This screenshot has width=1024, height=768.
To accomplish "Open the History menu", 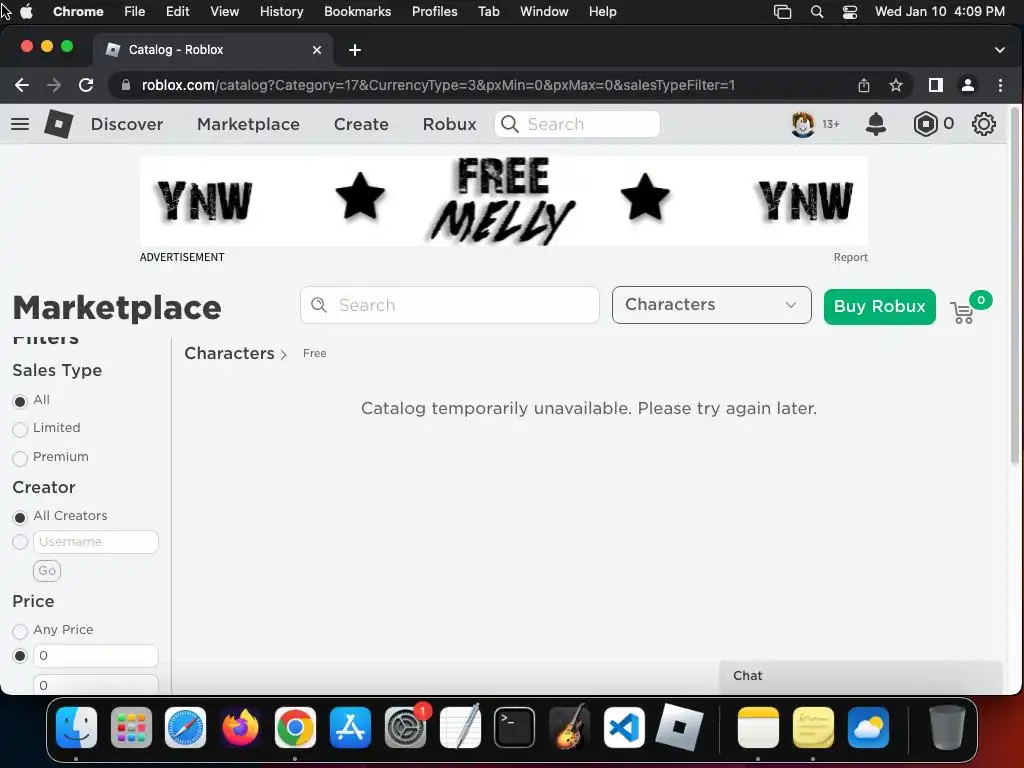I will click(281, 12).
